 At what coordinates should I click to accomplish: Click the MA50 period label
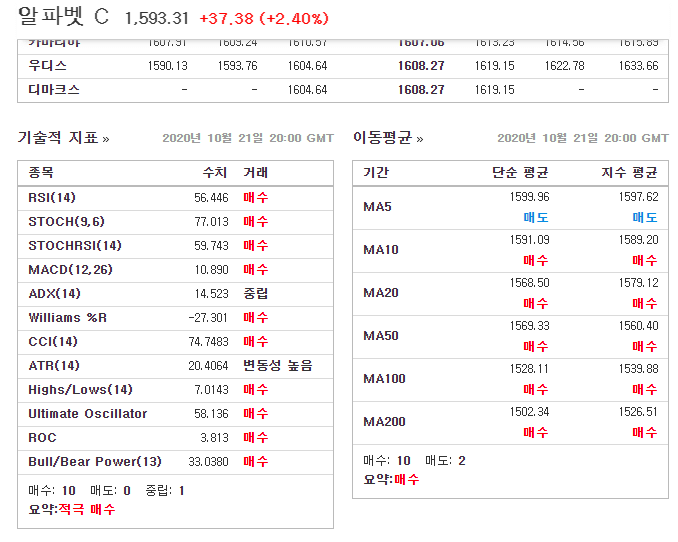coord(381,336)
